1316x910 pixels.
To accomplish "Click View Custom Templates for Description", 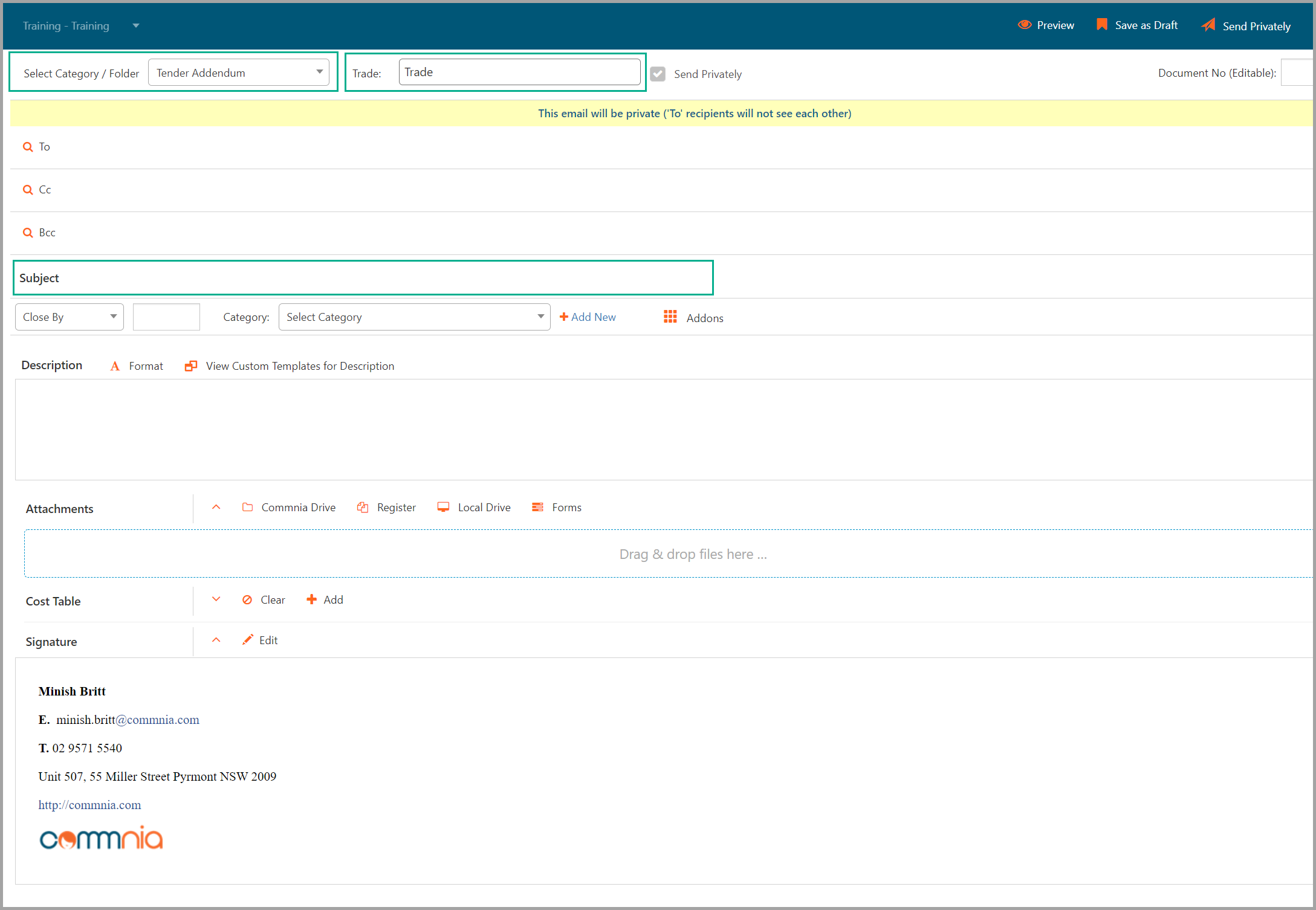I will pos(299,366).
